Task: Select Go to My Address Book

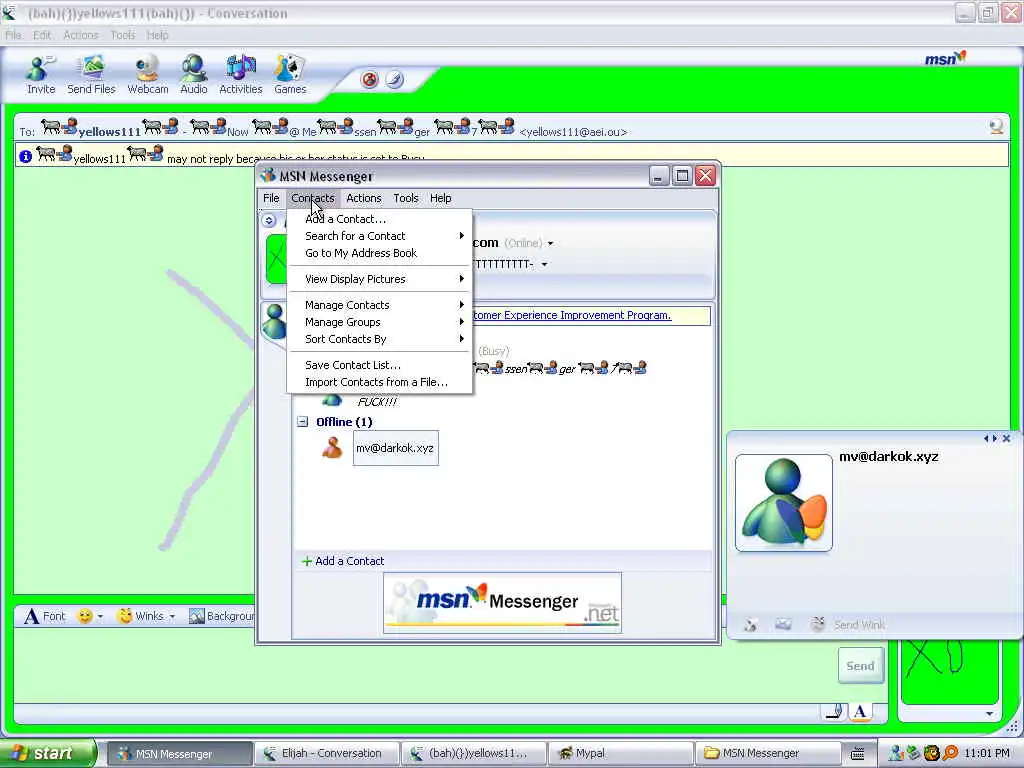Action: coord(379,253)
